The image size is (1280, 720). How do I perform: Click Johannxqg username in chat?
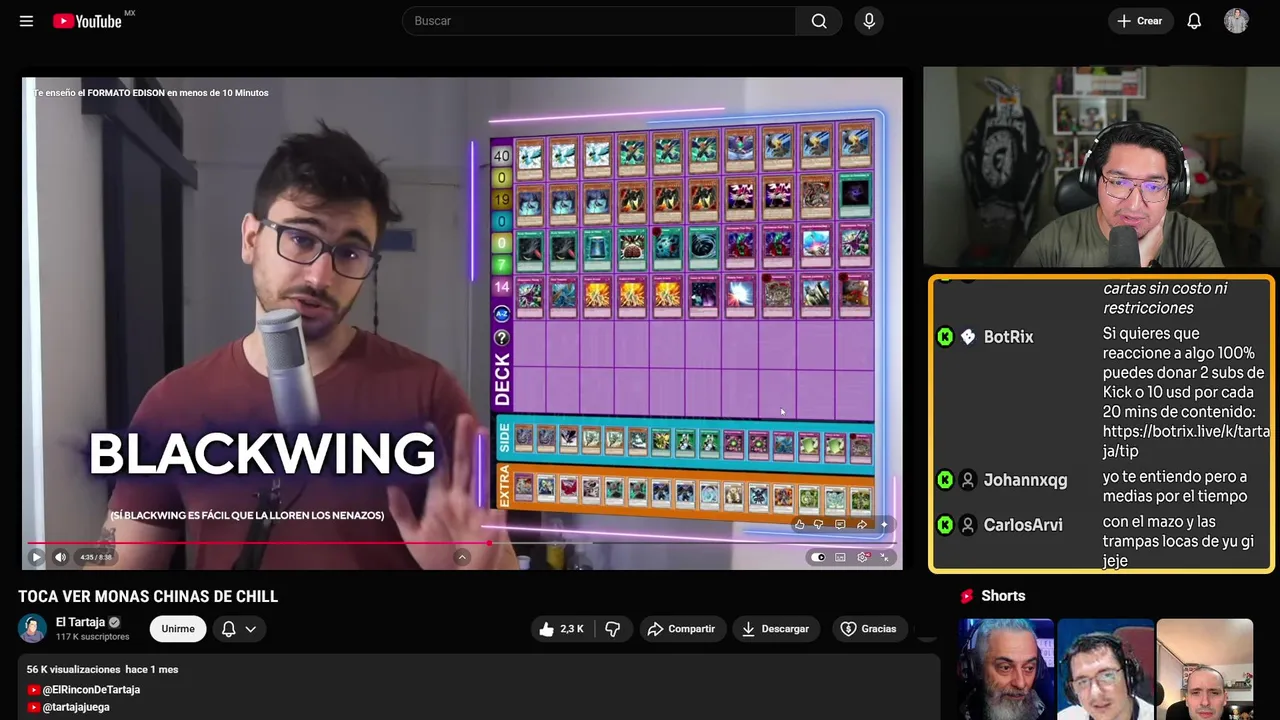(1025, 480)
